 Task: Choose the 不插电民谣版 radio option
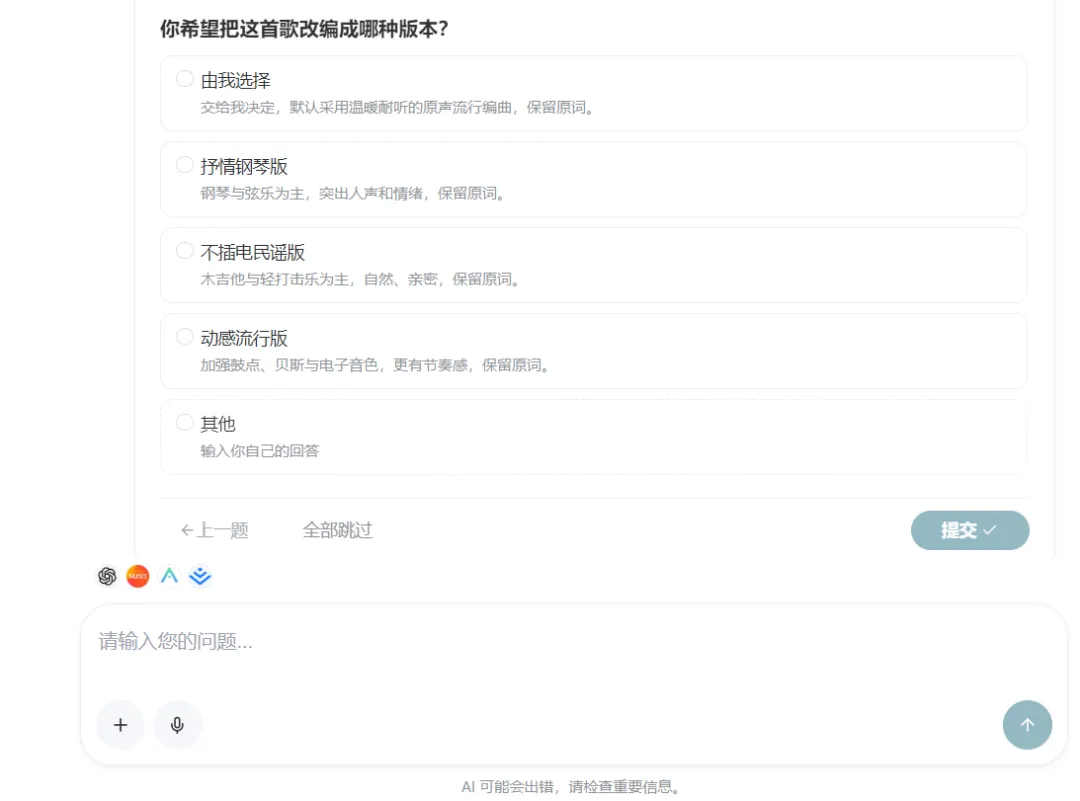pos(185,251)
